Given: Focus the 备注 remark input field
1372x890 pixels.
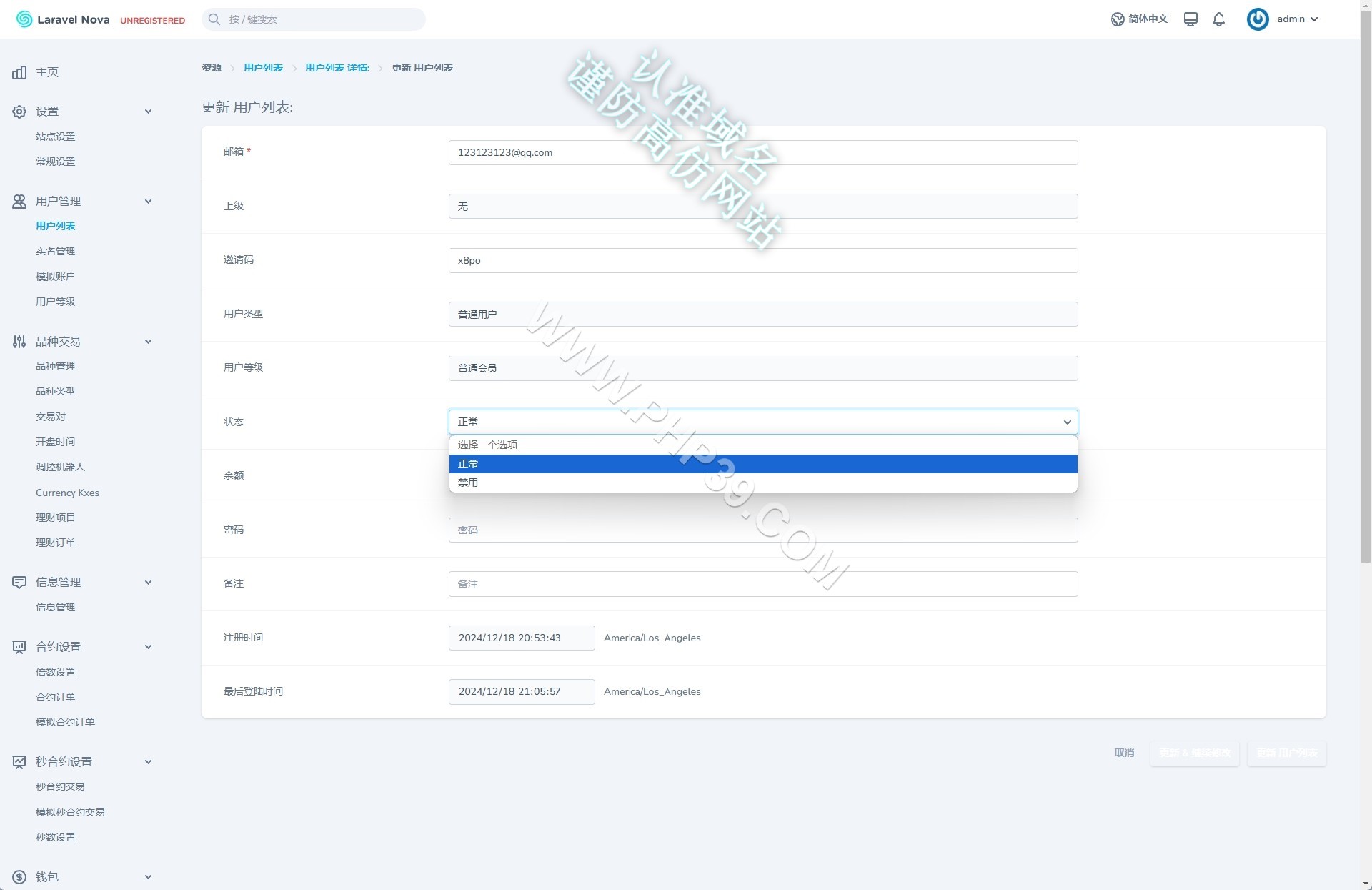Looking at the screenshot, I should tap(763, 584).
